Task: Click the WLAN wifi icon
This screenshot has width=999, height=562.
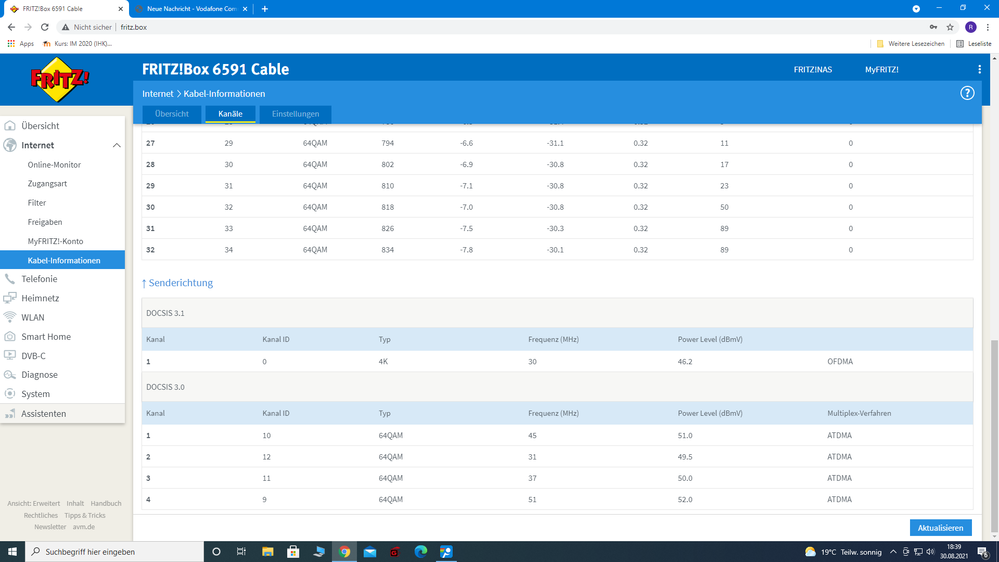Action: coord(10,317)
